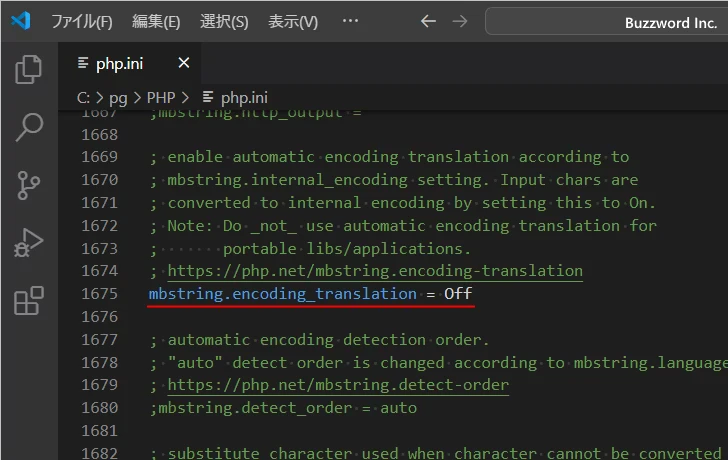This screenshot has width=728, height=460.
Task: Click the ;mbstring.detect_order = auto line
Action: (x=283, y=408)
